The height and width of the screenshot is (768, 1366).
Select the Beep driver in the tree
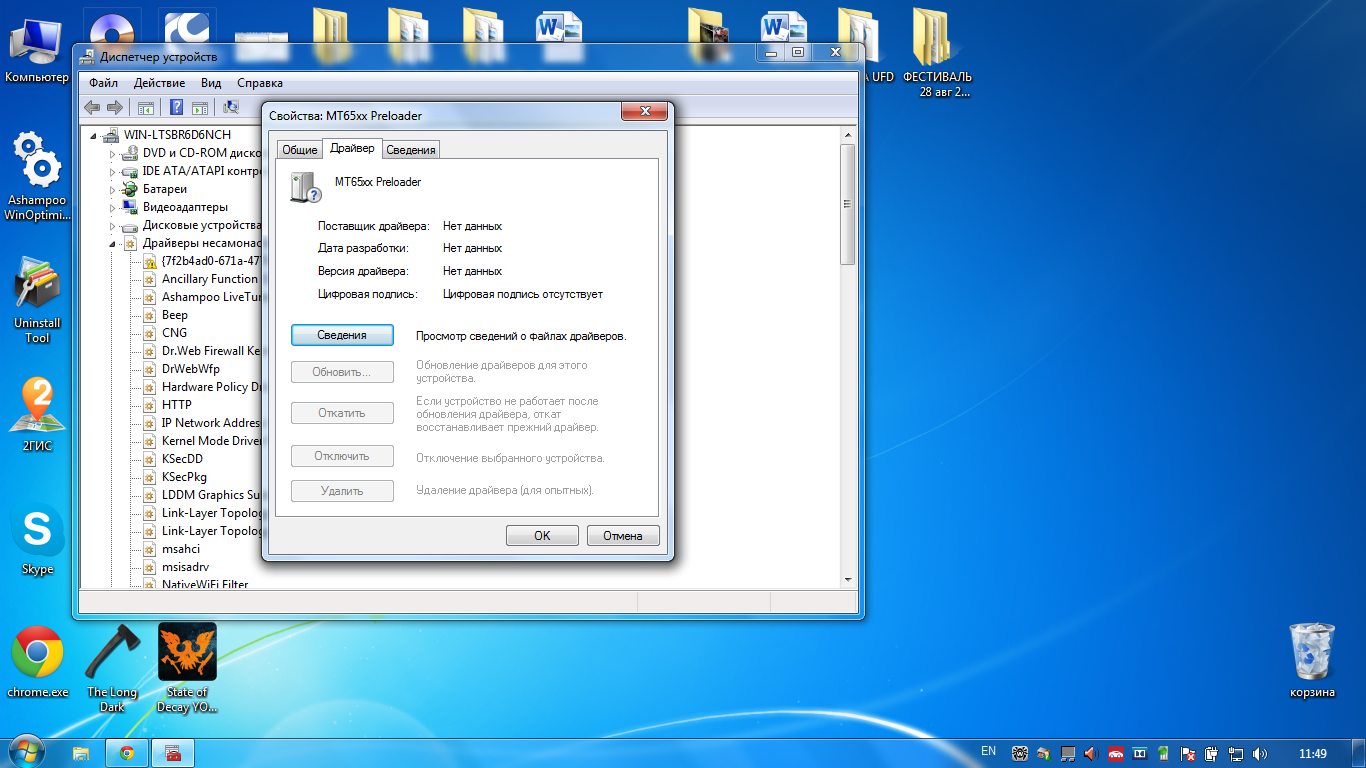coord(175,315)
